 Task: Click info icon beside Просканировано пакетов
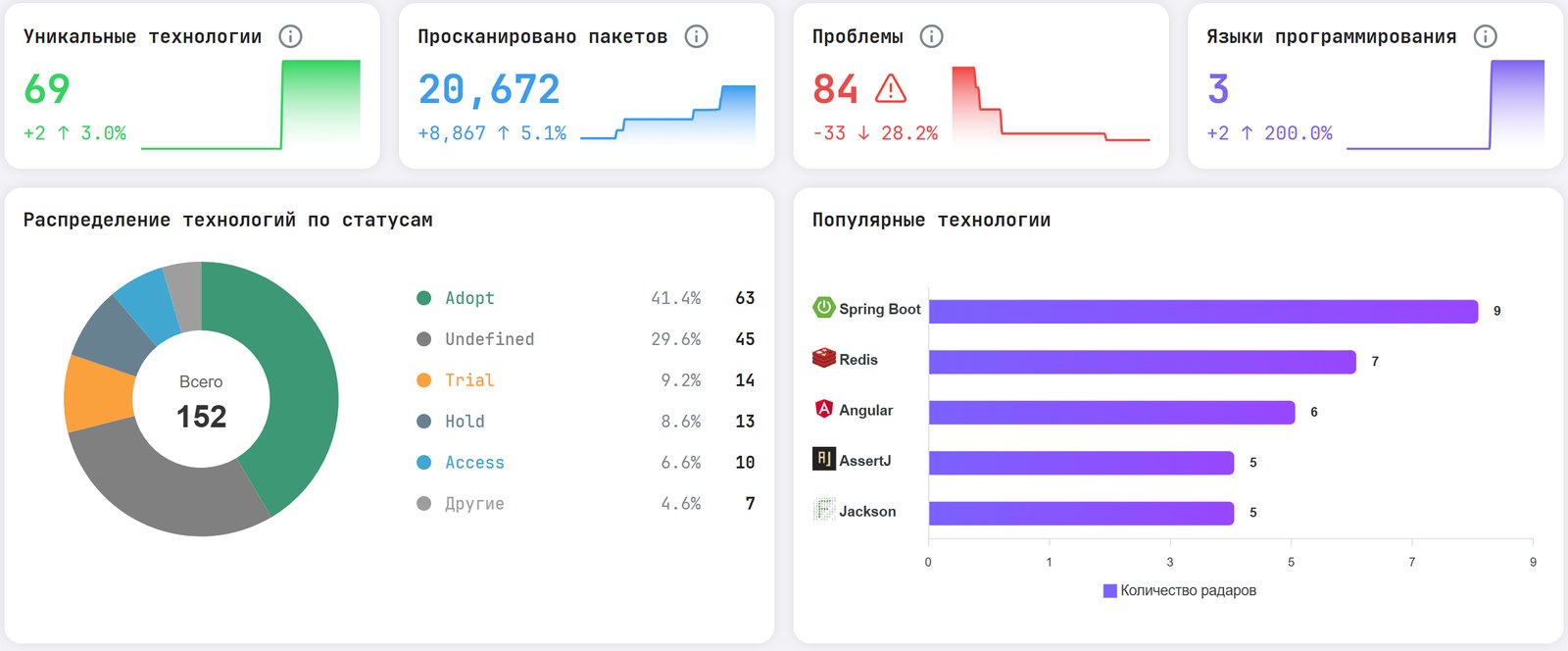696,36
